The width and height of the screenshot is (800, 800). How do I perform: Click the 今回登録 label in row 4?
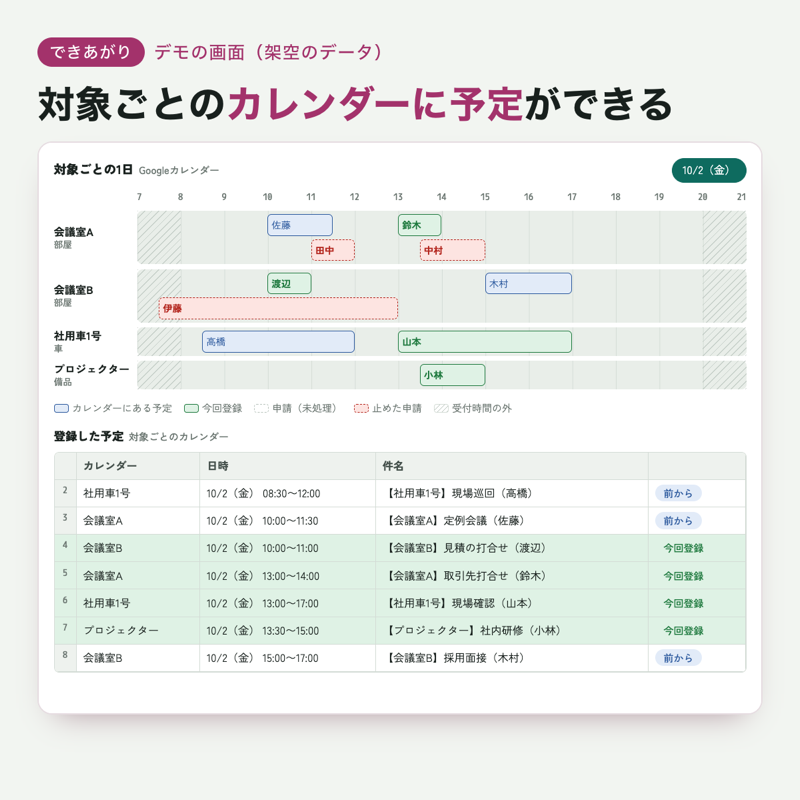[x=683, y=548]
